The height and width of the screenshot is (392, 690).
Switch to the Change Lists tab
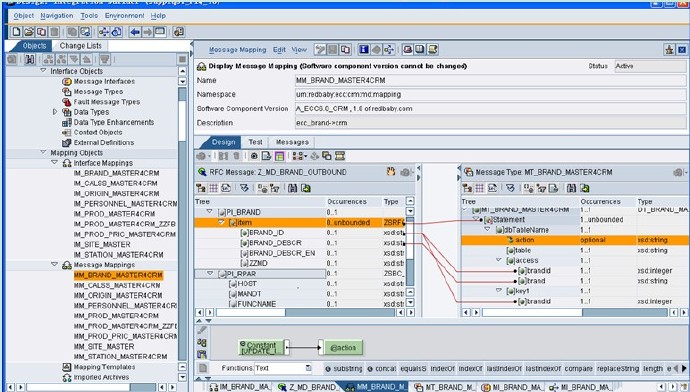click(x=81, y=46)
